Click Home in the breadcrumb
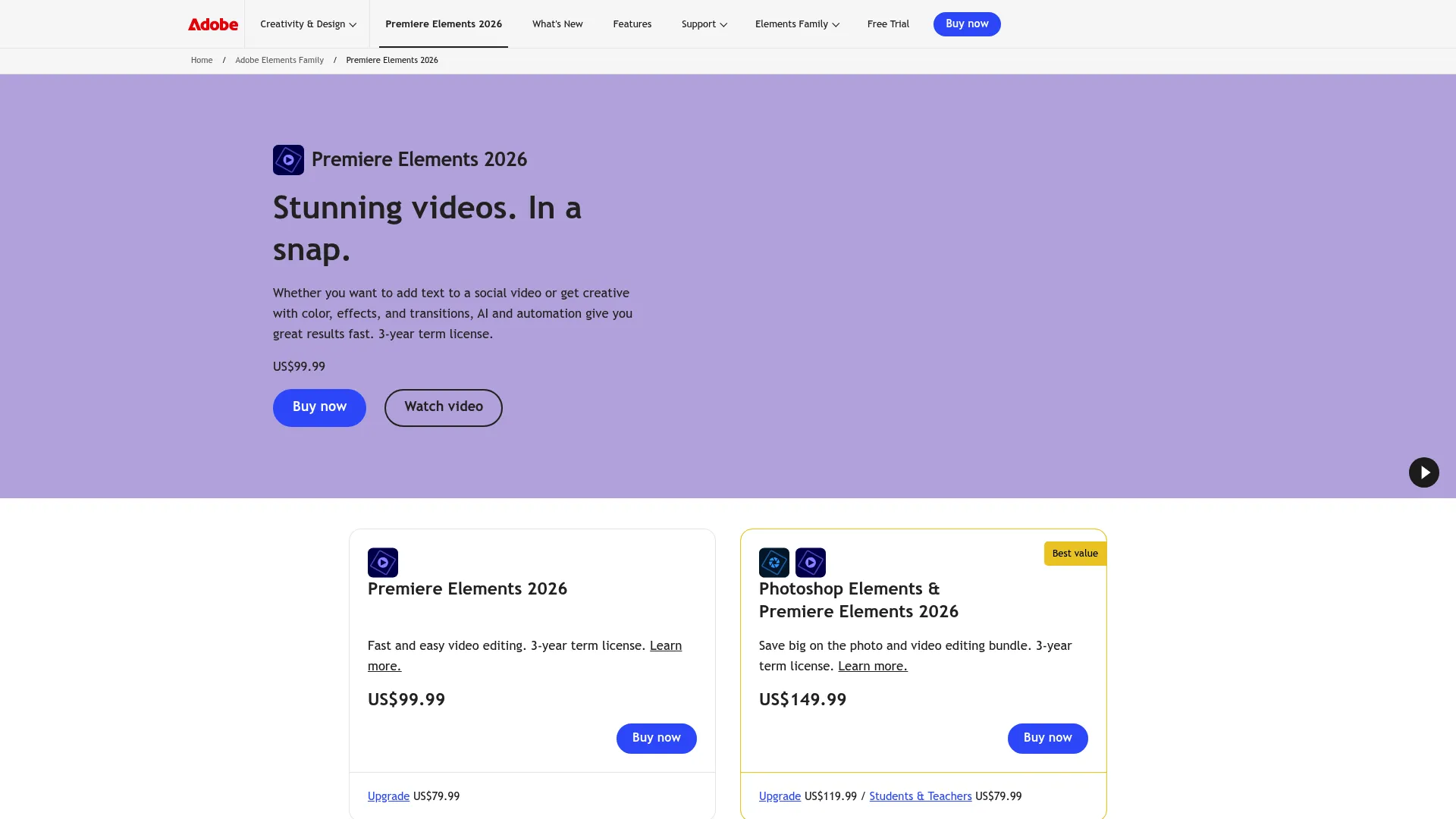The width and height of the screenshot is (1456, 819). click(202, 61)
